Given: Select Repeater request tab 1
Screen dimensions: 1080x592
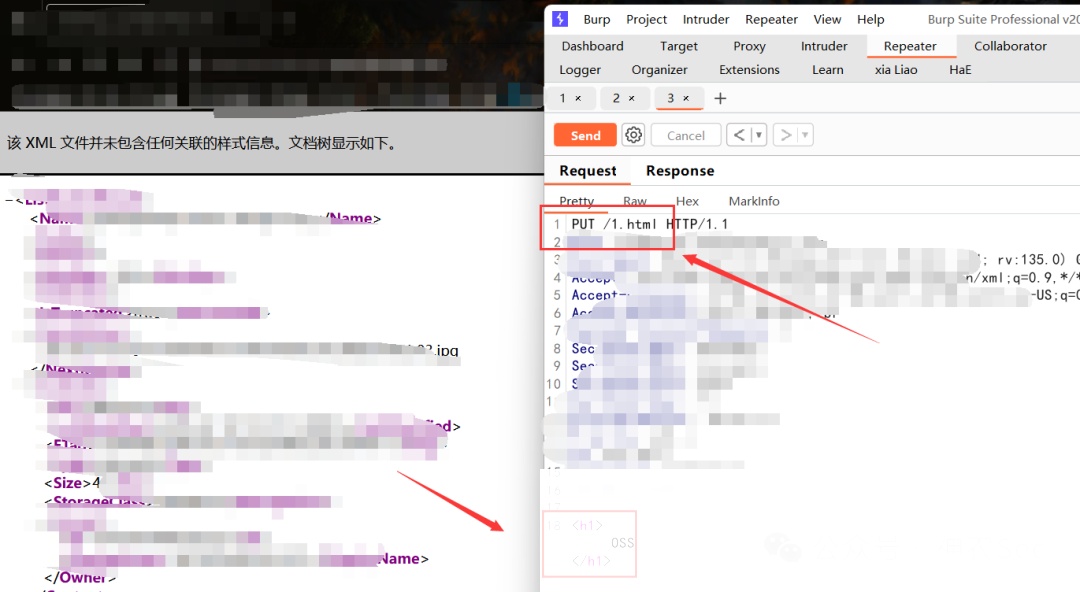Looking at the screenshot, I should point(563,99).
